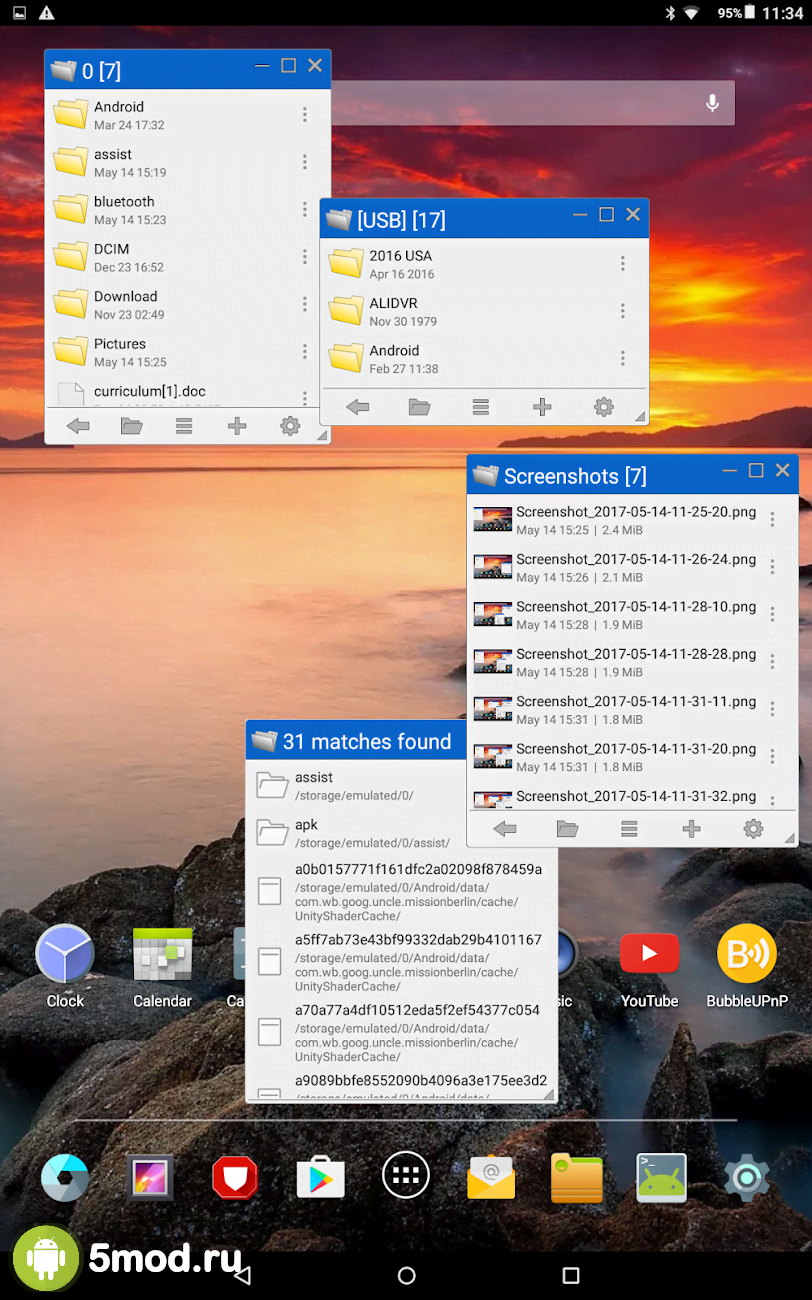Image resolution: width=812 pixels, height=1300 pixels.
Task: Open settings gear in the 0 [7] window
Action: 290,426
